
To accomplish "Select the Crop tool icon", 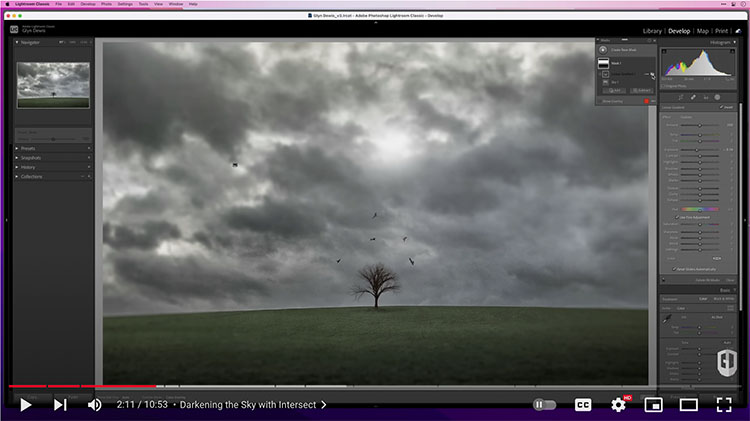I will point(681,98).
